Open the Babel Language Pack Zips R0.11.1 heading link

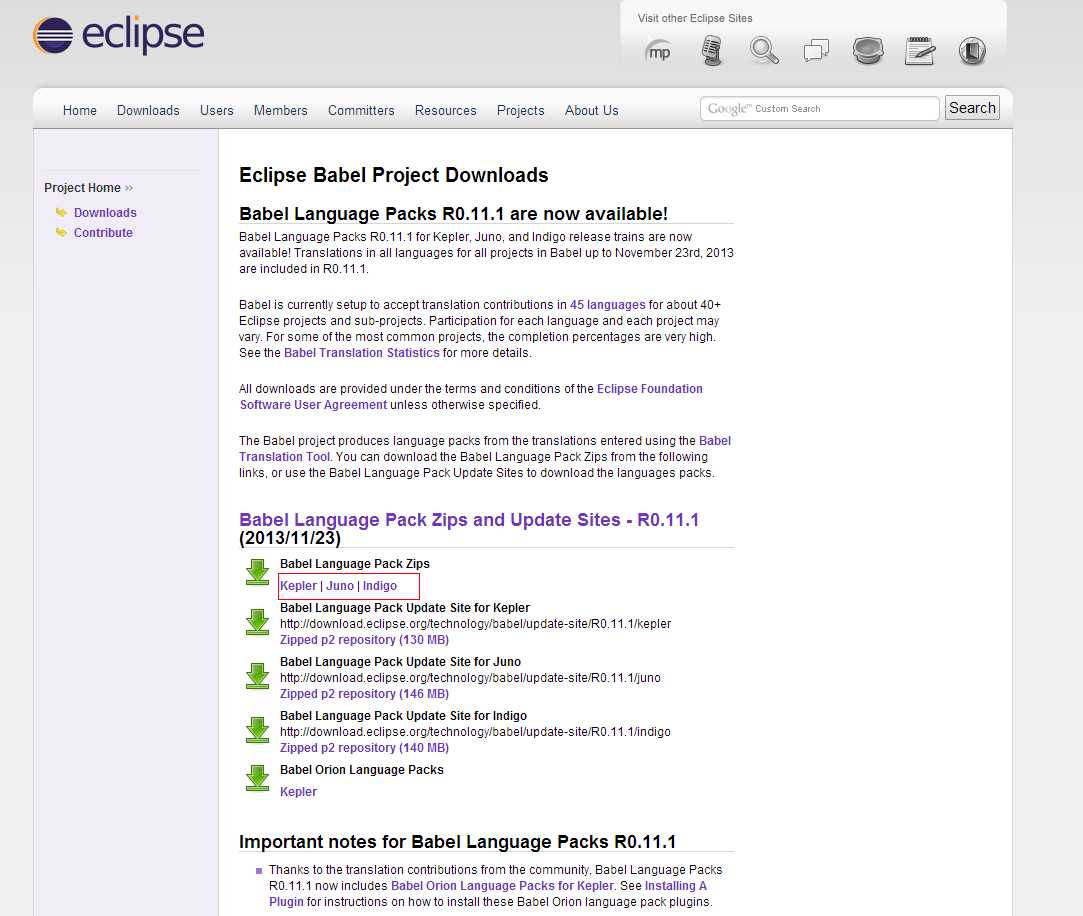469,519
